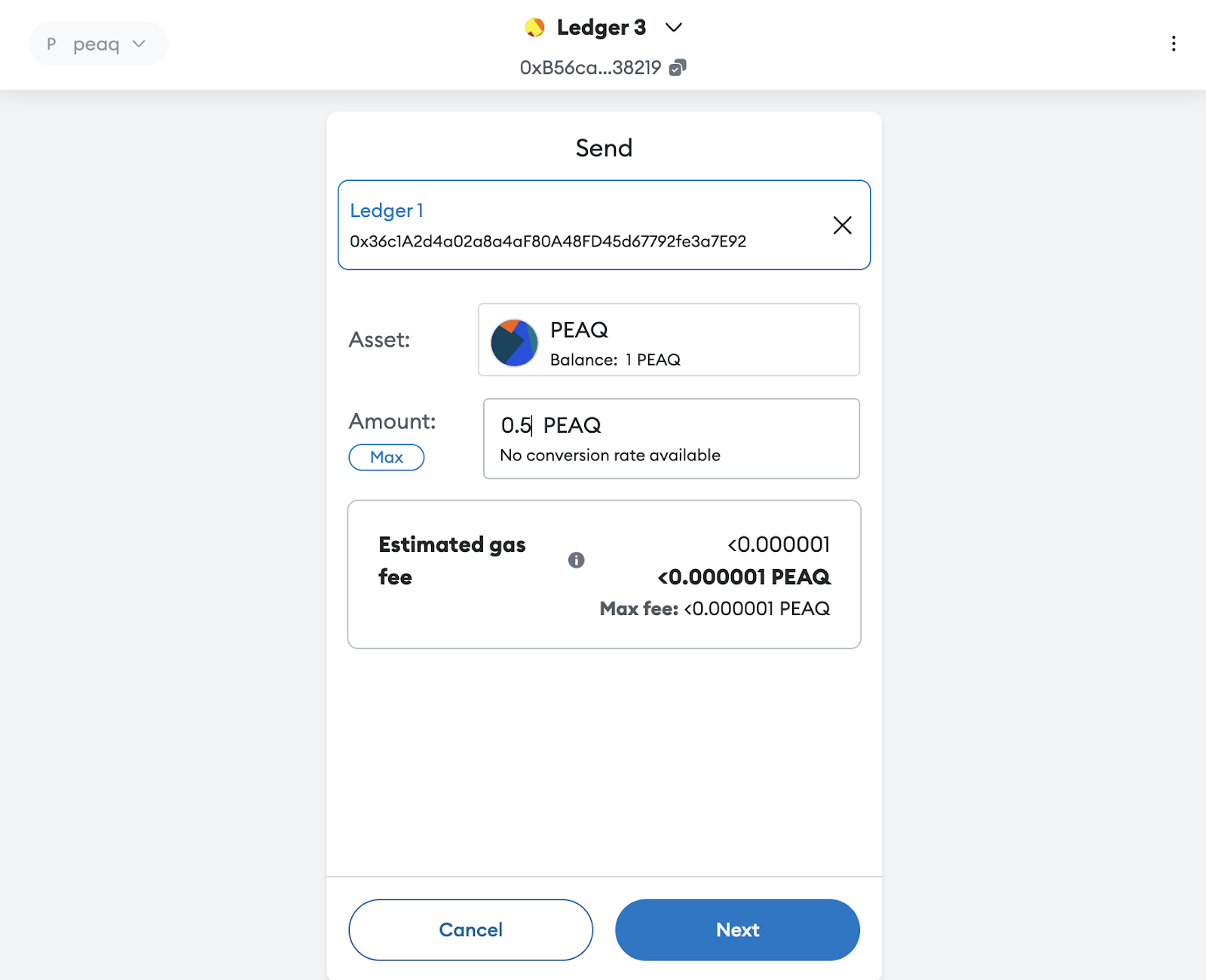
Task: Open the account menu via Ledger 3 name
Action: [600, 27]
